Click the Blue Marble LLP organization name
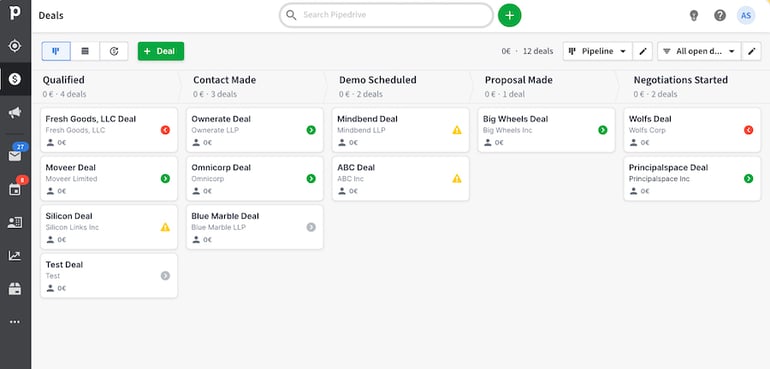The width and height of the screenshot is (770, 369). click(219, 227)
